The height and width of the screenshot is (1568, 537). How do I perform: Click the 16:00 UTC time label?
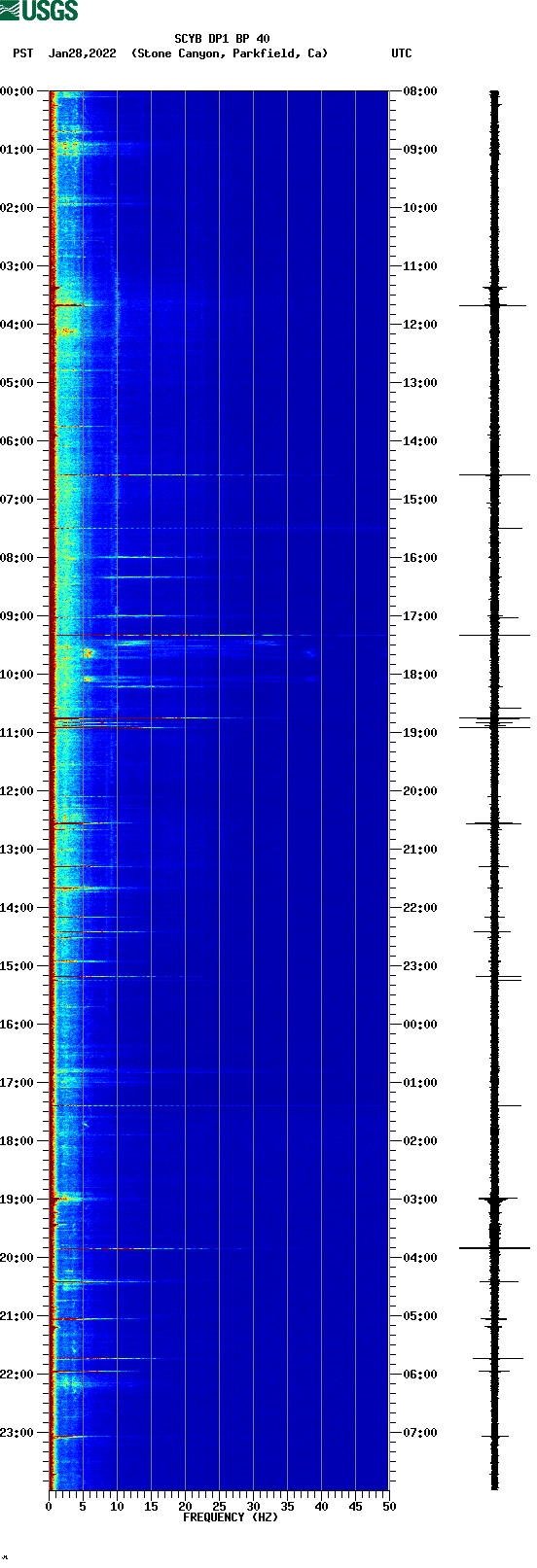tap(420, 558)
